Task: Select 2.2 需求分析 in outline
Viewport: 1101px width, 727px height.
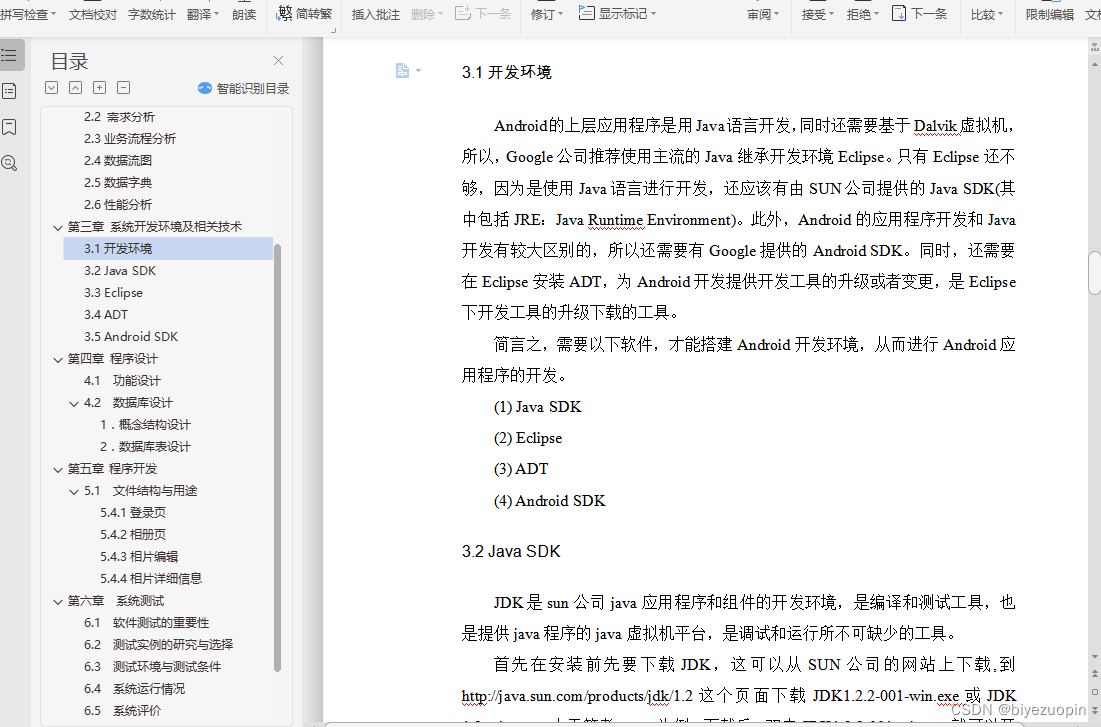Action: point(119,117)
